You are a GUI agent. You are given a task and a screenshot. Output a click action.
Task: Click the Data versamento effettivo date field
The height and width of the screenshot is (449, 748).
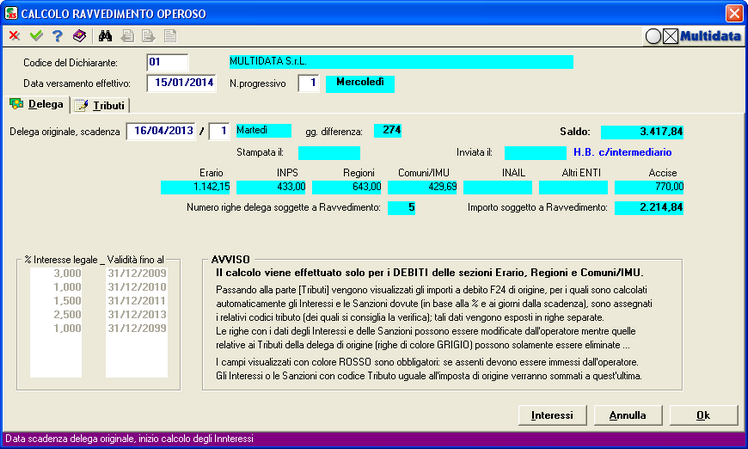(x=181, y=83)
